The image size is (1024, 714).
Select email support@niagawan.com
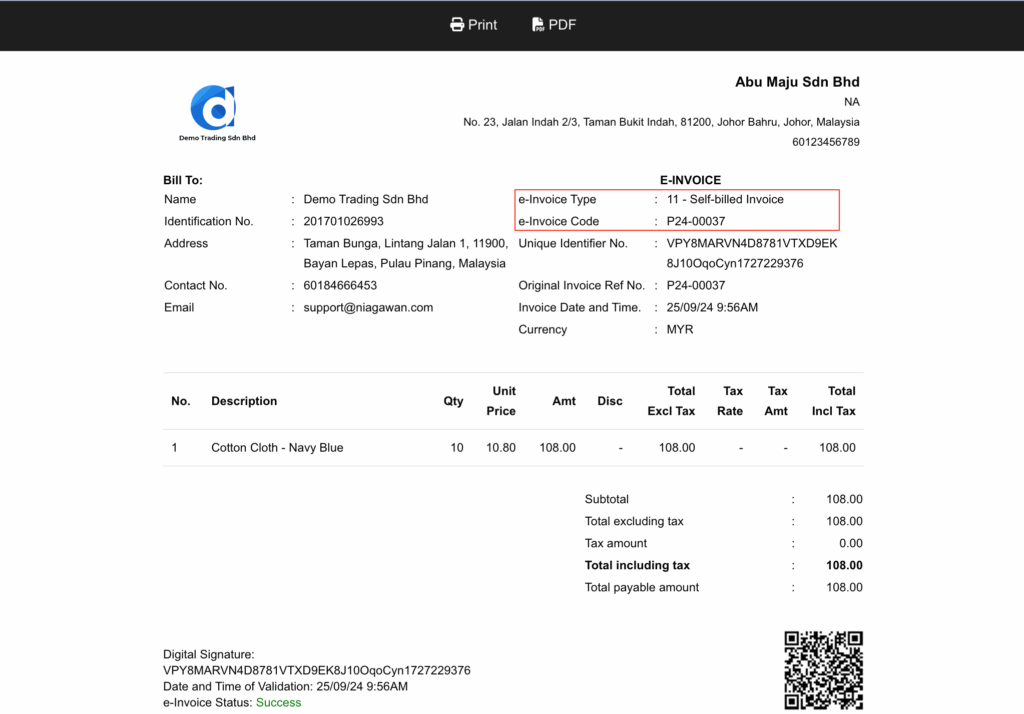pos(368,308)
